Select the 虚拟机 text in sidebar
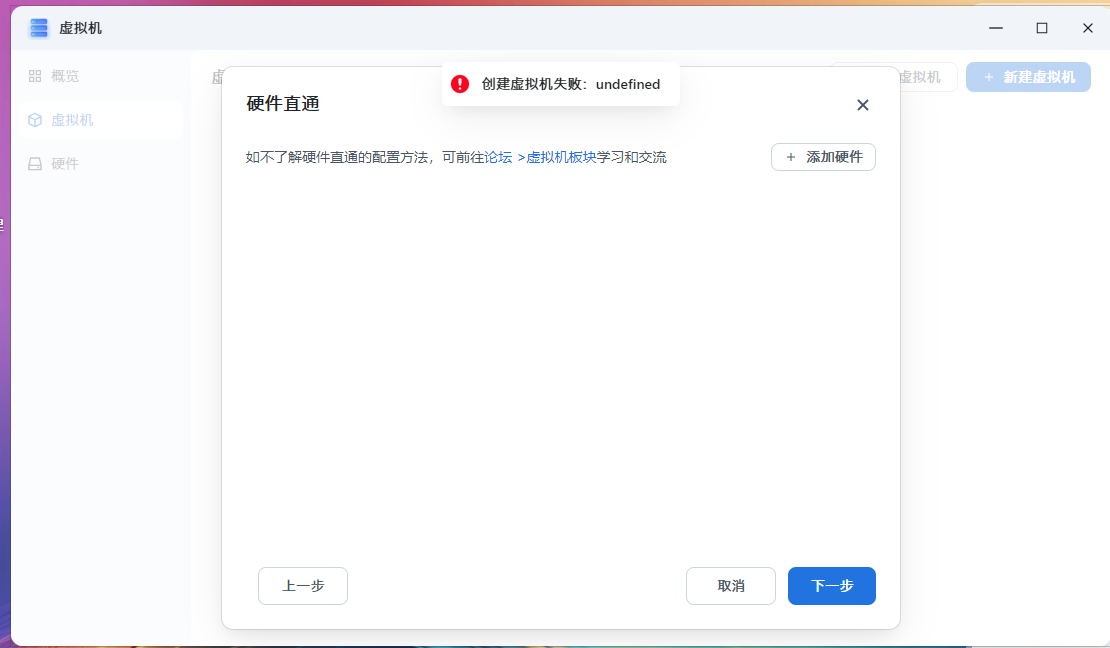The height and width of the screenshot is (648, 1110). (72, 120)
